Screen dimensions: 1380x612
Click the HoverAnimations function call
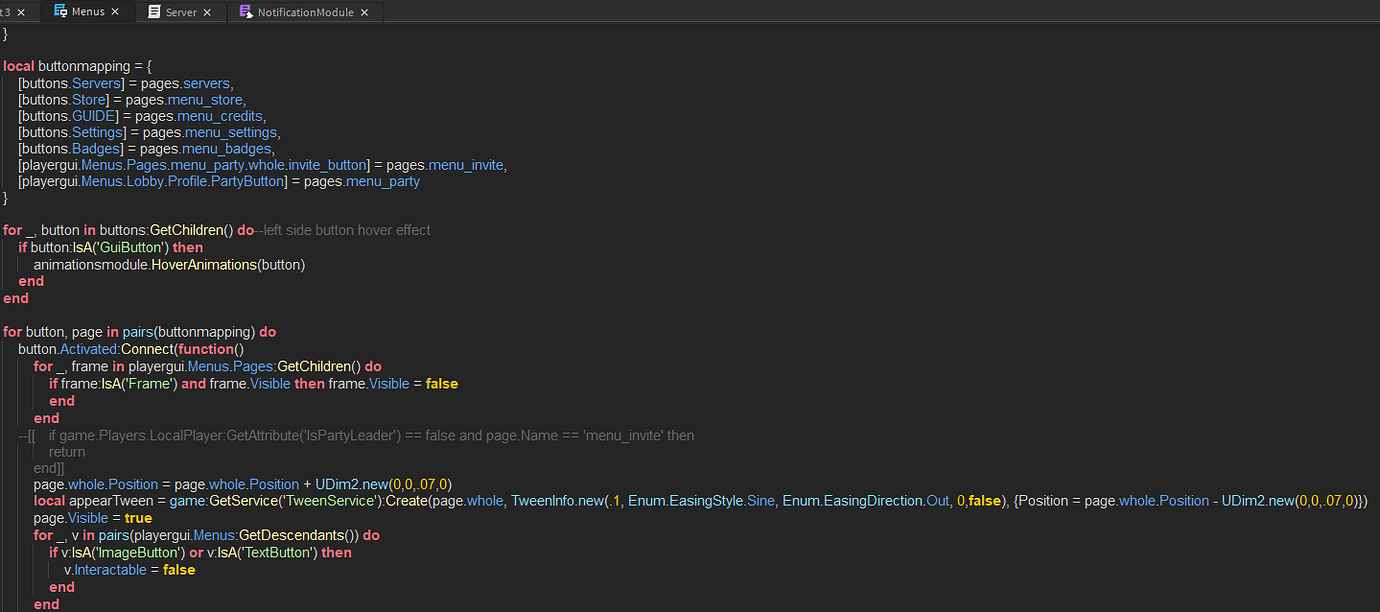point(207,264)
